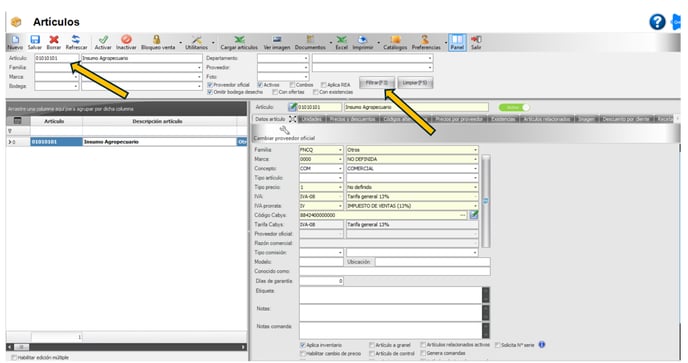The width and height of the screenshot is (688, 363).
Task: Open the Proveedor filter dropdown
Action: click(x=306, y=68)
